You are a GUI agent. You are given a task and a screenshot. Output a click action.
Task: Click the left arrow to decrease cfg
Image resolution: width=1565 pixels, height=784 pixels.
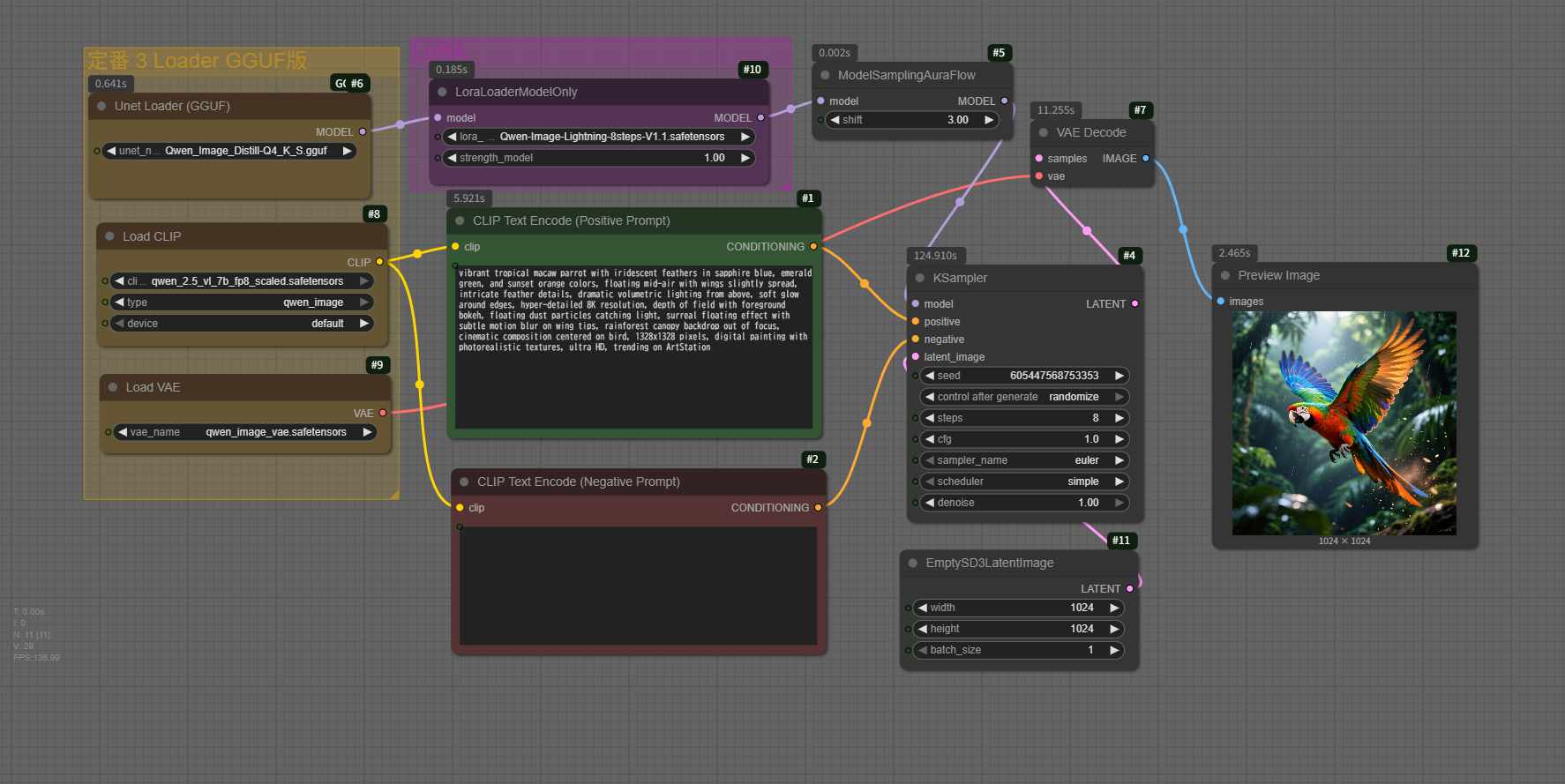930,439
